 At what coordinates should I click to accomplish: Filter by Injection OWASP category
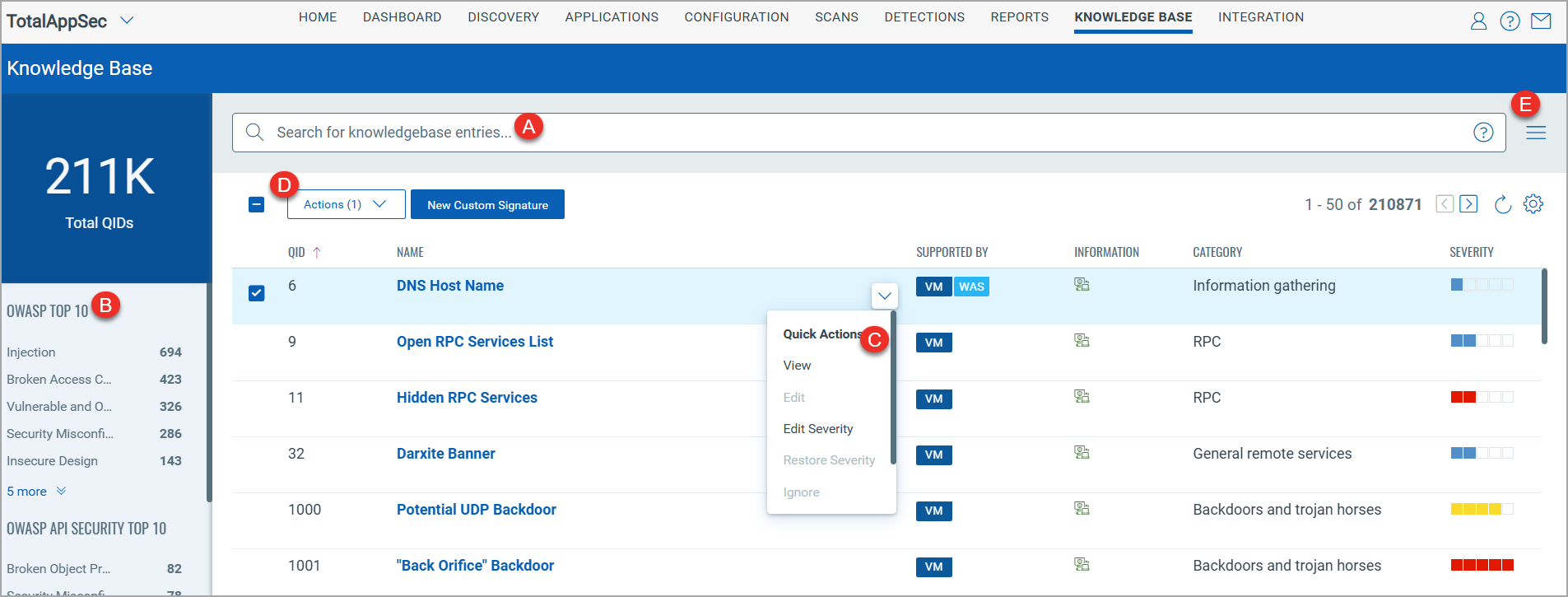coord(94,352)
